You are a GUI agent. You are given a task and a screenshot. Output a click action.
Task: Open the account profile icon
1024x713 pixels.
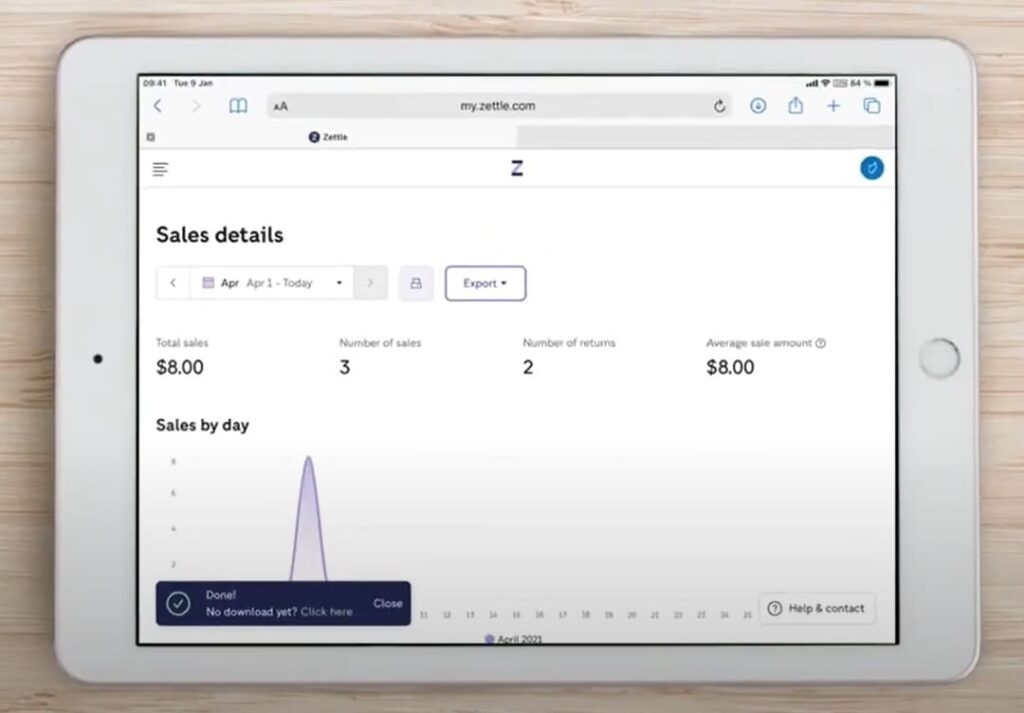(x=871, y=169)
